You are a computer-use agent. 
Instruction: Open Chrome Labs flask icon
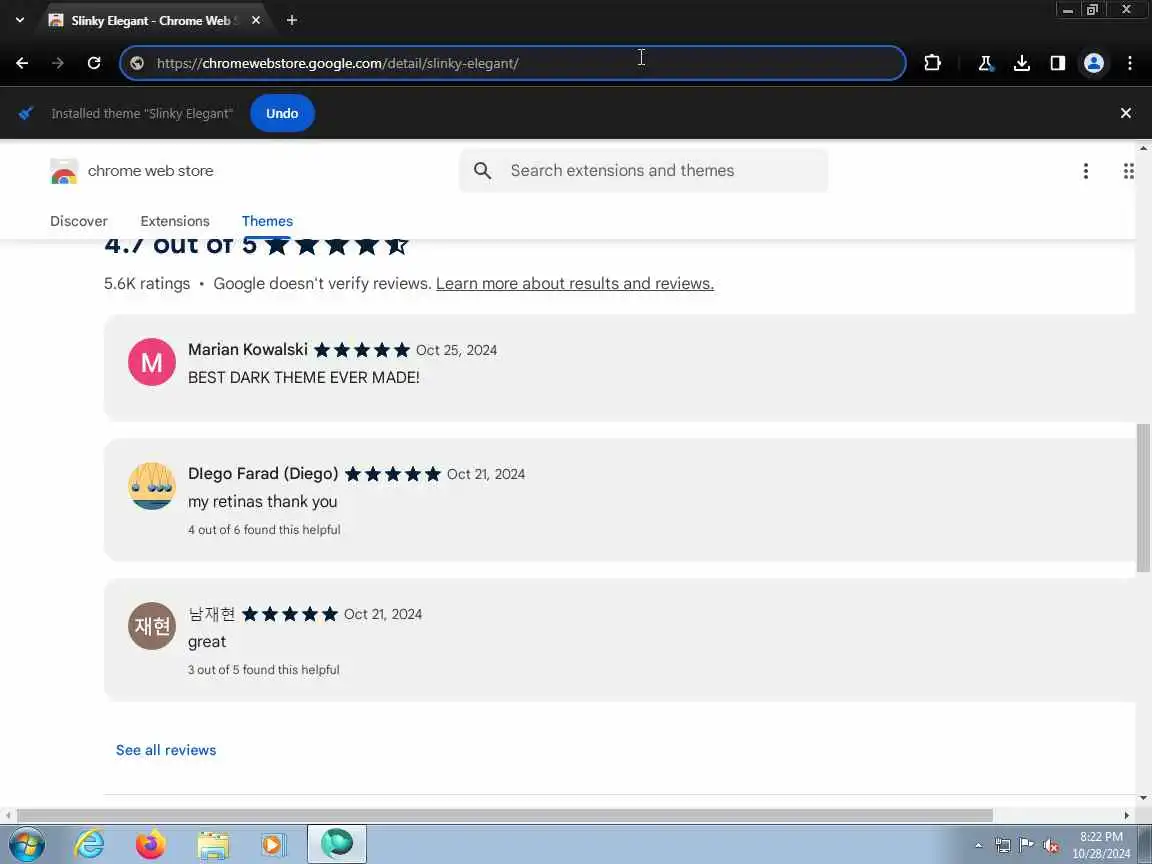point(986,63)
